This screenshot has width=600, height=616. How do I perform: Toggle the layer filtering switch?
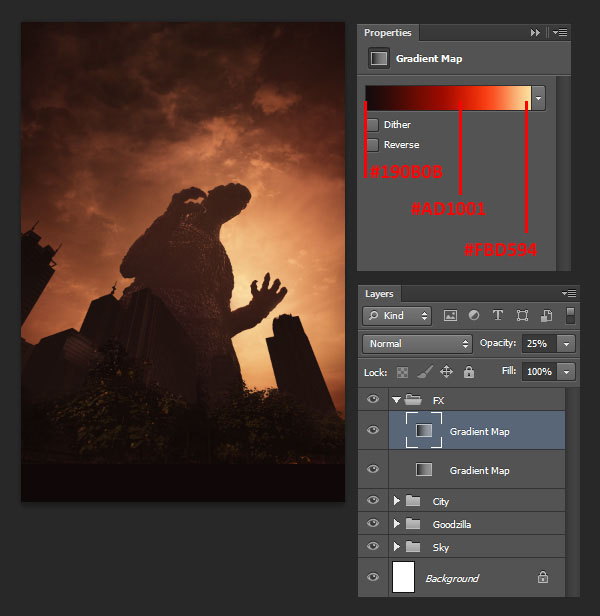(x=570, y=315)
